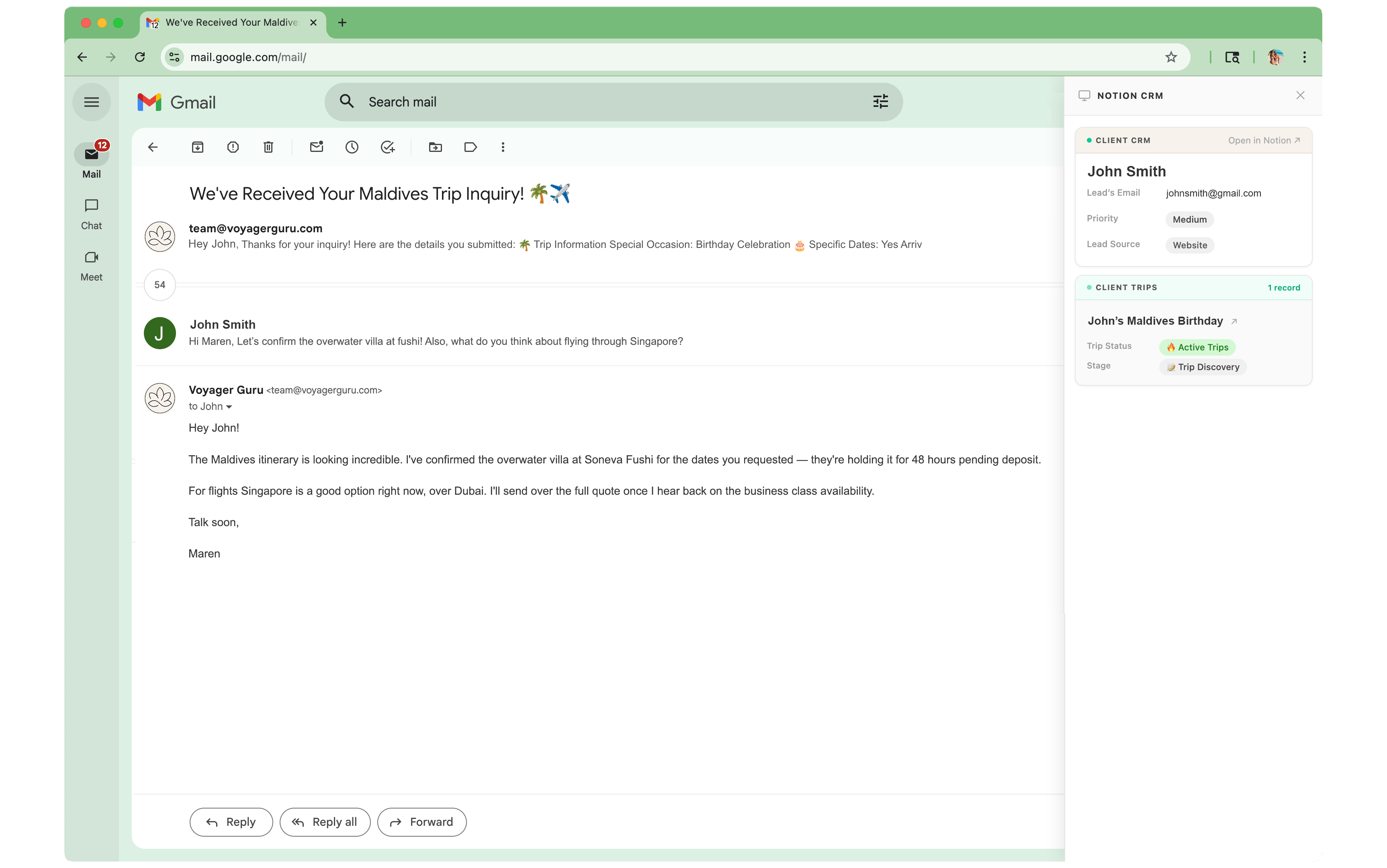The height and width of the screenshot is (868, 1387).
Task: Snooze this email thread
Action: [x=352, y=147]
